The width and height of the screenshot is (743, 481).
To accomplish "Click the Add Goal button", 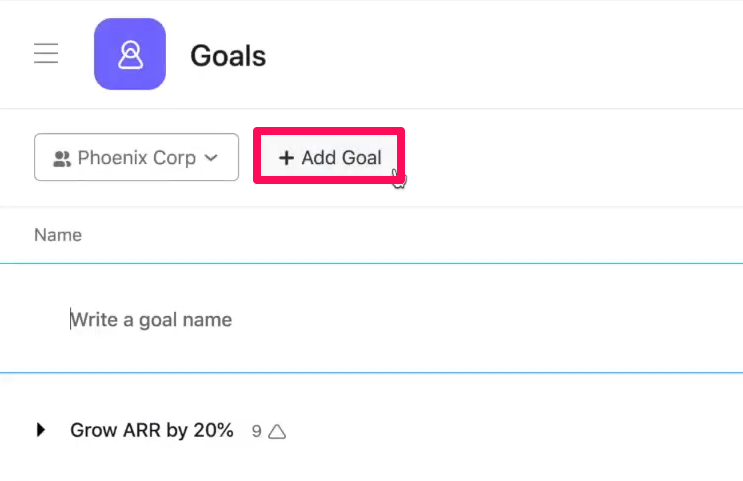I will (x=329, y=157).
